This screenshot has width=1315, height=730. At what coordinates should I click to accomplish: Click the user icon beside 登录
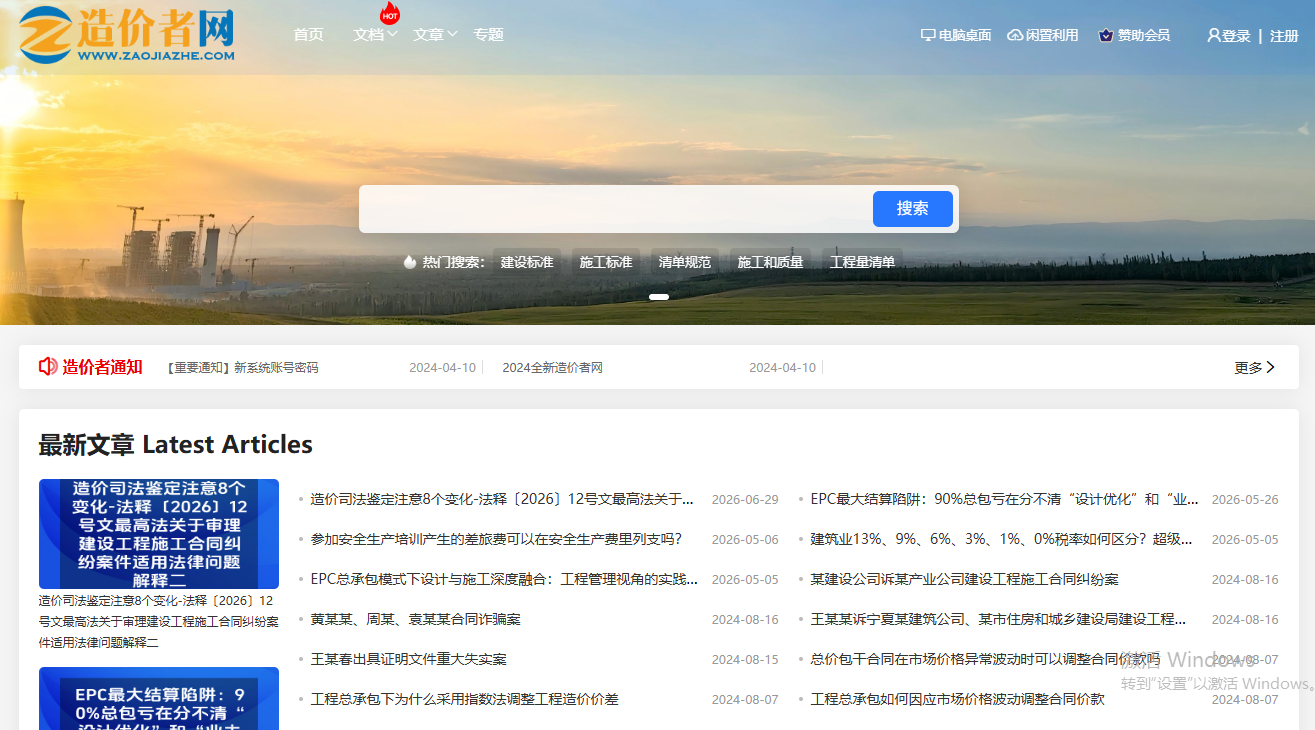(x=1214, y=35)
